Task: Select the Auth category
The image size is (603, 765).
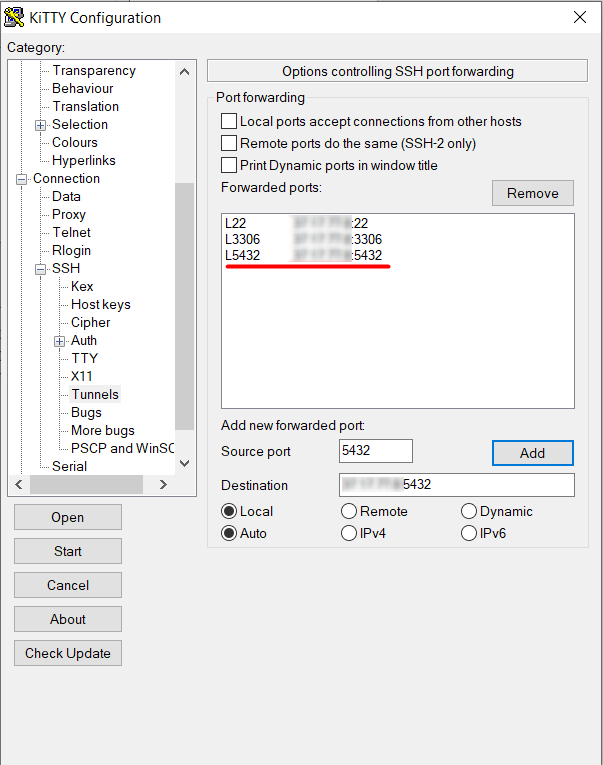Action: (x=84, y=341)
